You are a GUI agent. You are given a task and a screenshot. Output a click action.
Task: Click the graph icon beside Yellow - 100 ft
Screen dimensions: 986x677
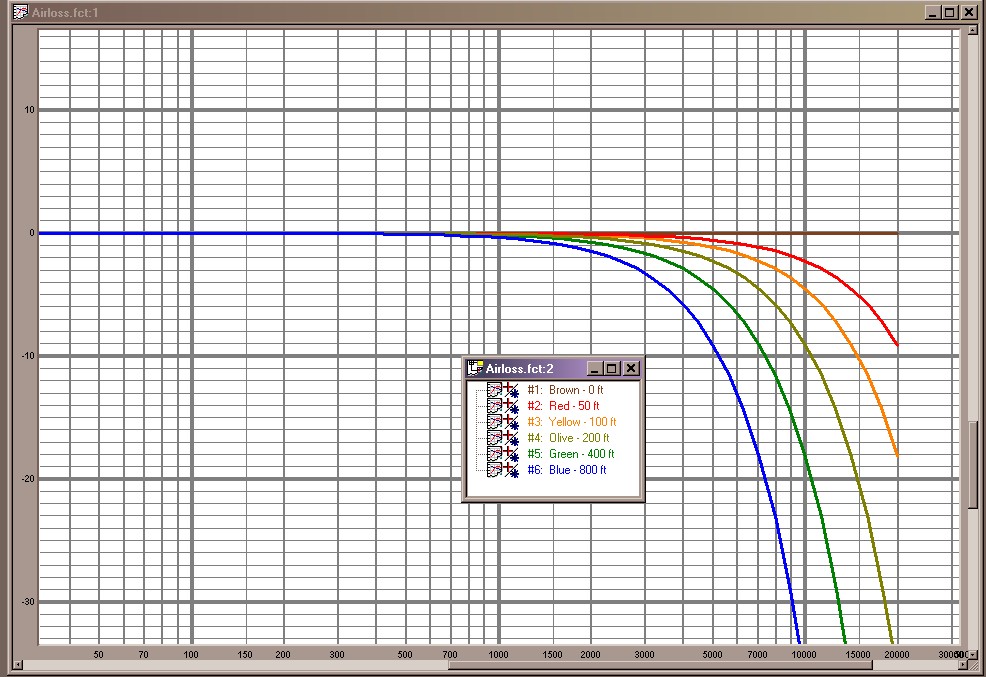point(494,422)
